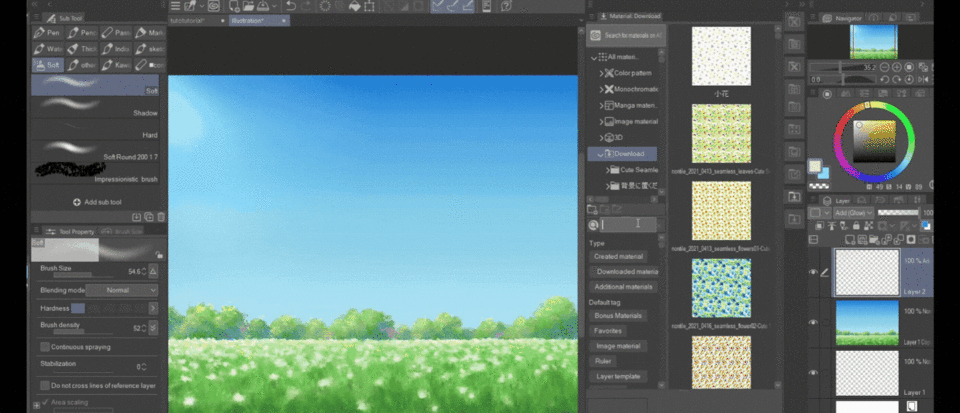Click the Fill bucket icon in command bar

click(354, 6)
